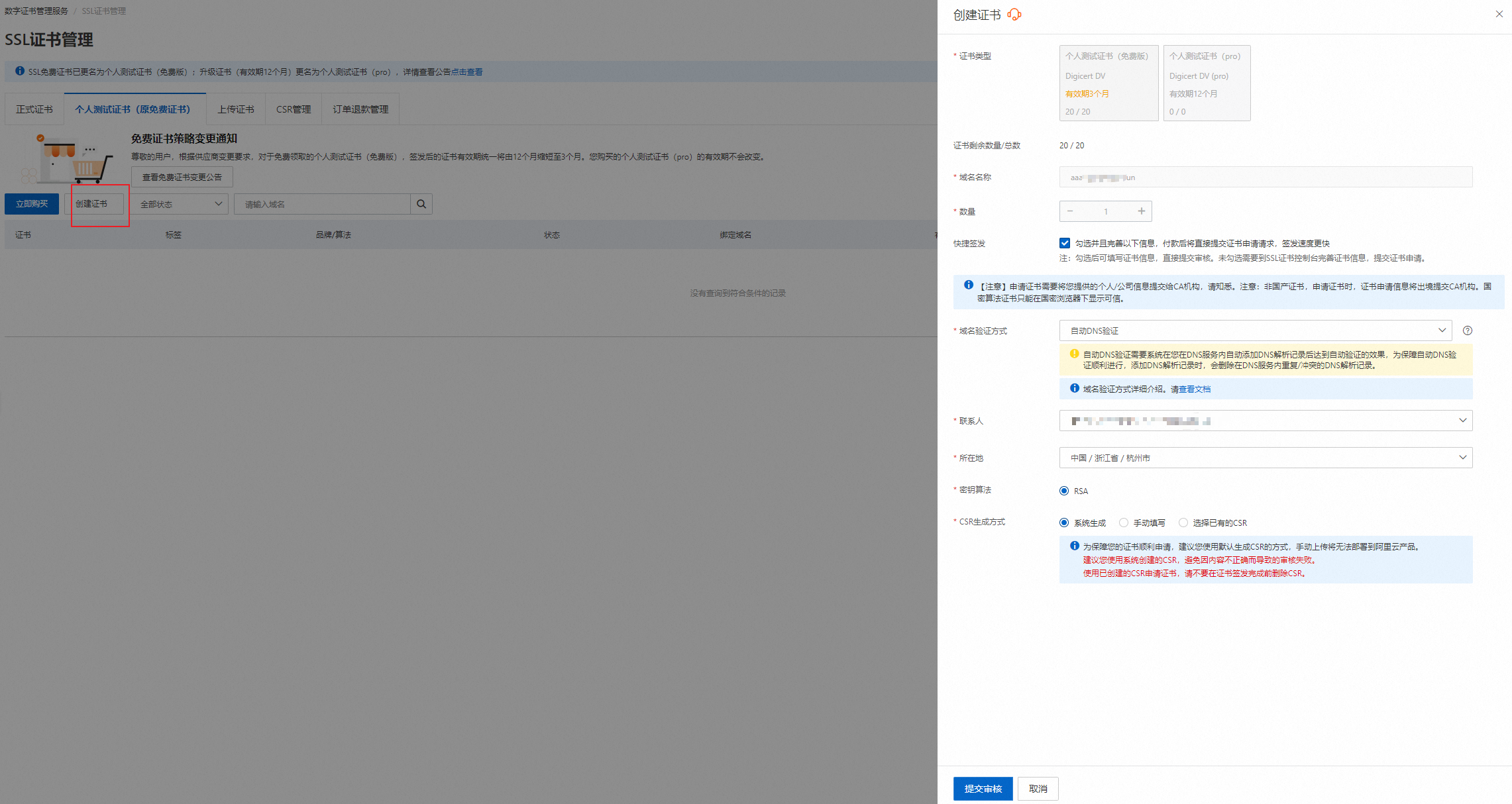The height and width of the screenshot is (804, 1512).
Task: Click the info icon in the top notice bar
Action: (20, 71)
